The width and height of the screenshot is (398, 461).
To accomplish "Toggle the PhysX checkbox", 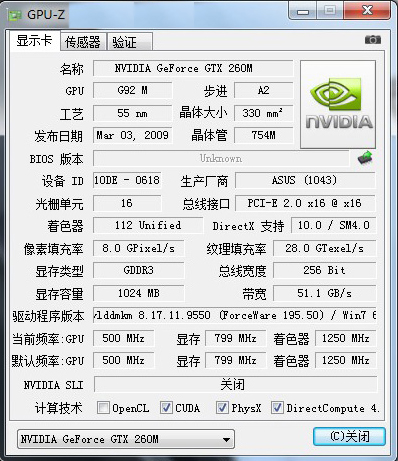I will (222, 407).
